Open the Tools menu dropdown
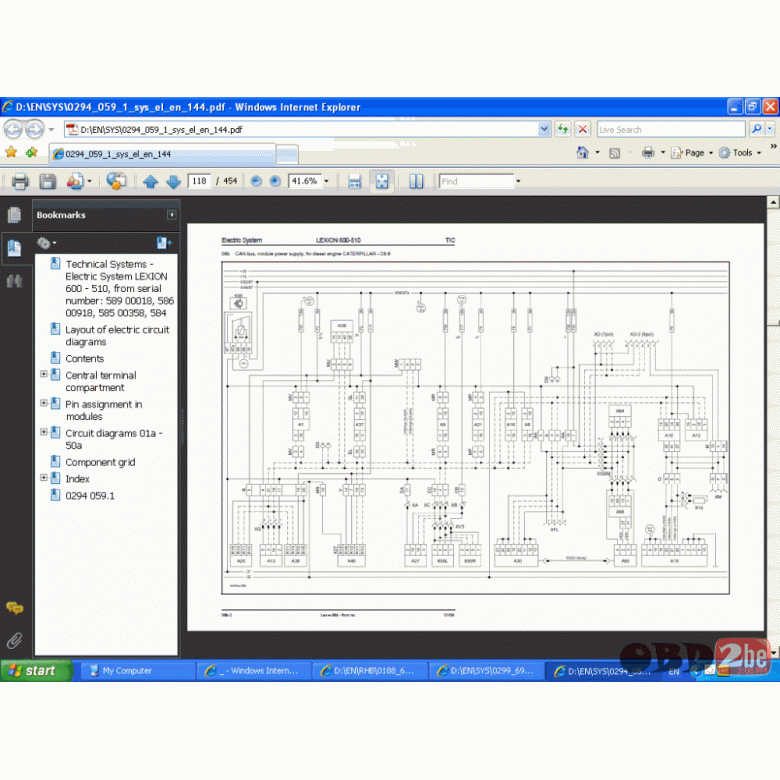This screenshot has height=780, width=780. [x=740, y=153]
